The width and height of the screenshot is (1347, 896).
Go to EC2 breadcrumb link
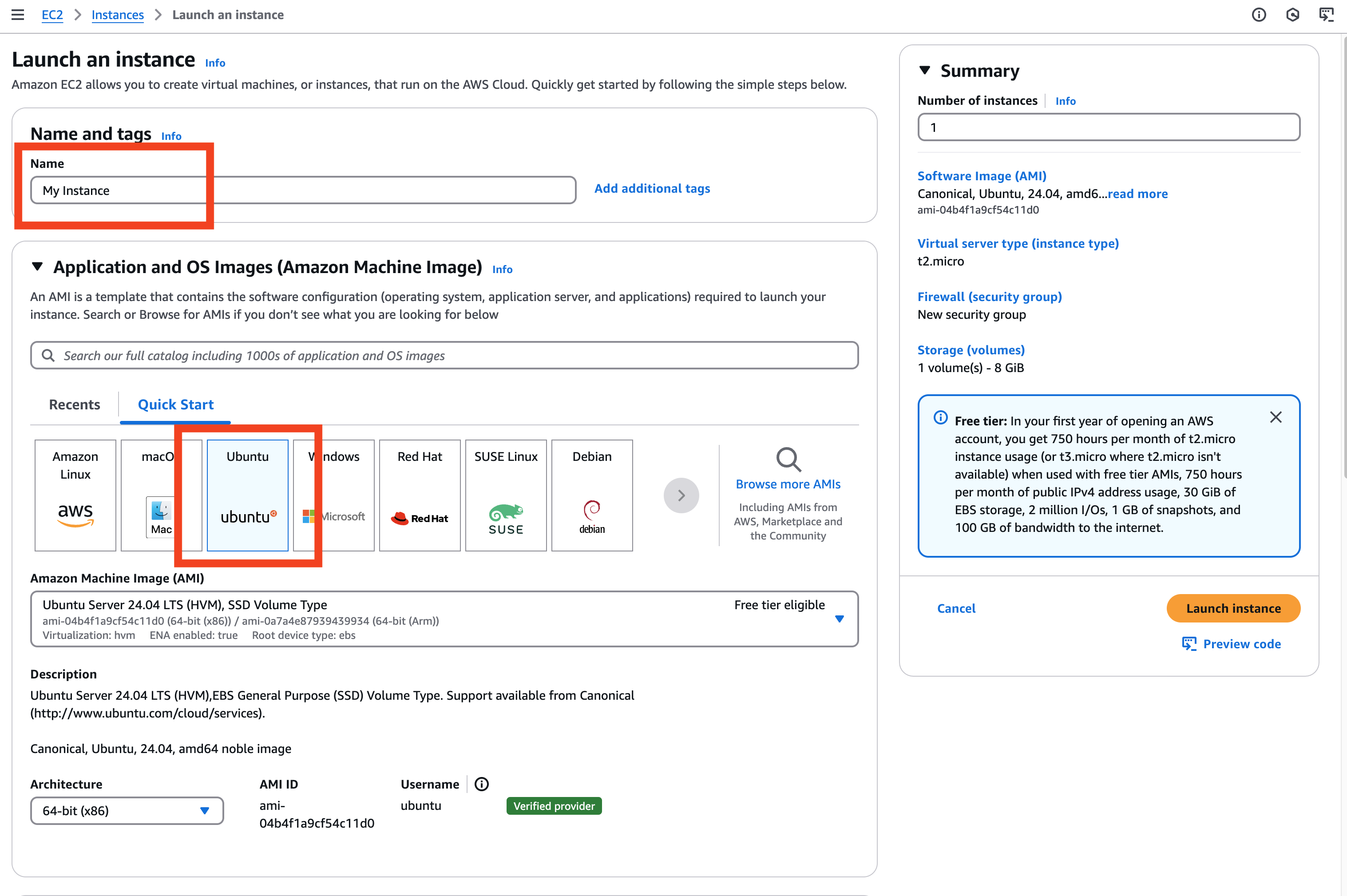click(52, 15)
